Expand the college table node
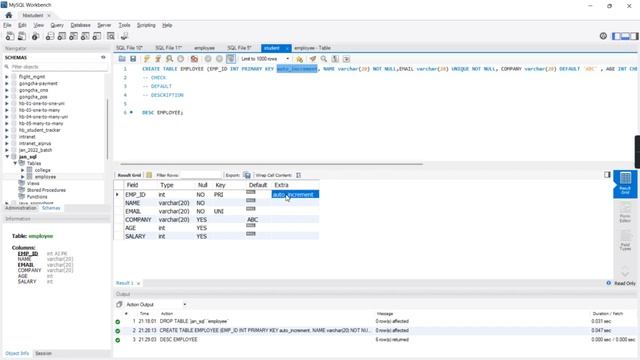The image size is (640, 360). point(22,170)
